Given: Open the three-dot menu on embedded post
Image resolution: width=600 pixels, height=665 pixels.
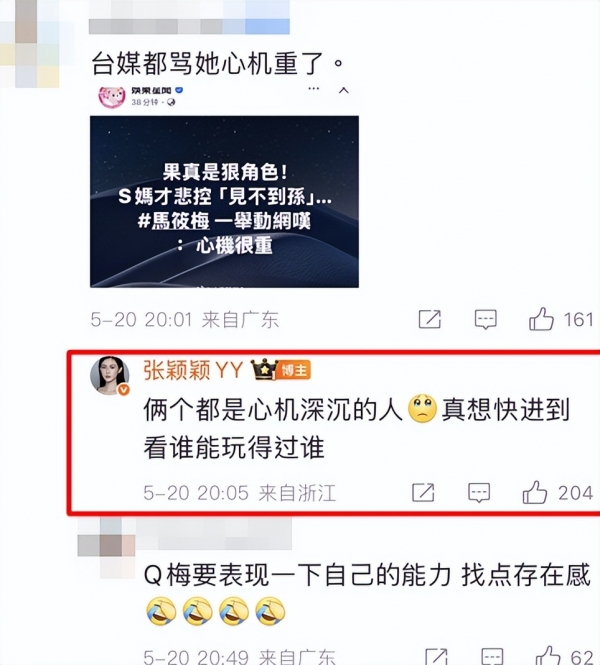Looking at the screenshot, I should pos(313,89).
